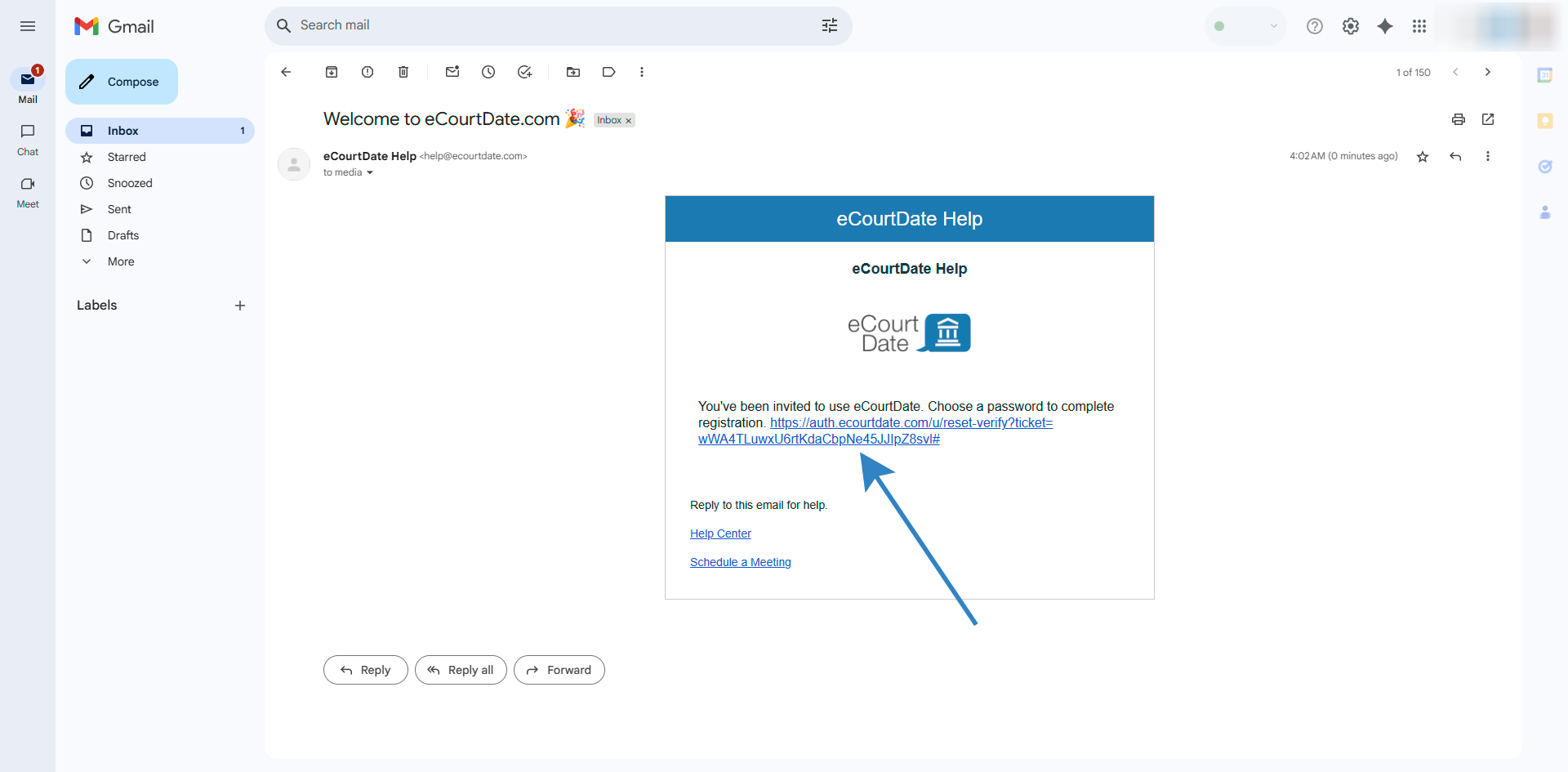Show details arrow next to 'to media'
The width and height of the screenshot is (1568, 772).
[370, 172]
